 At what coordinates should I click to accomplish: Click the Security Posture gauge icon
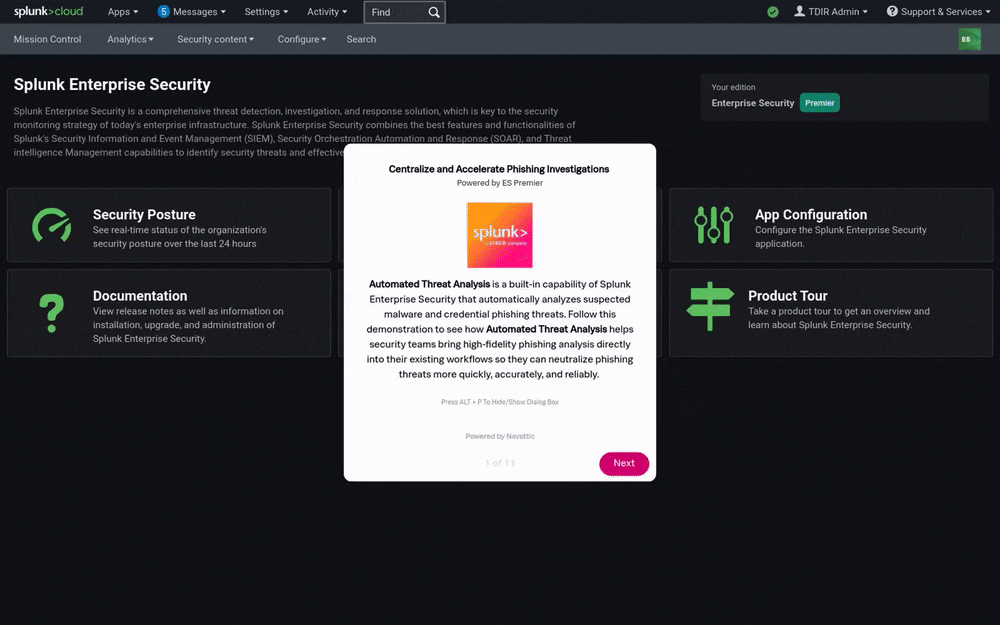(x=52, y=225)
